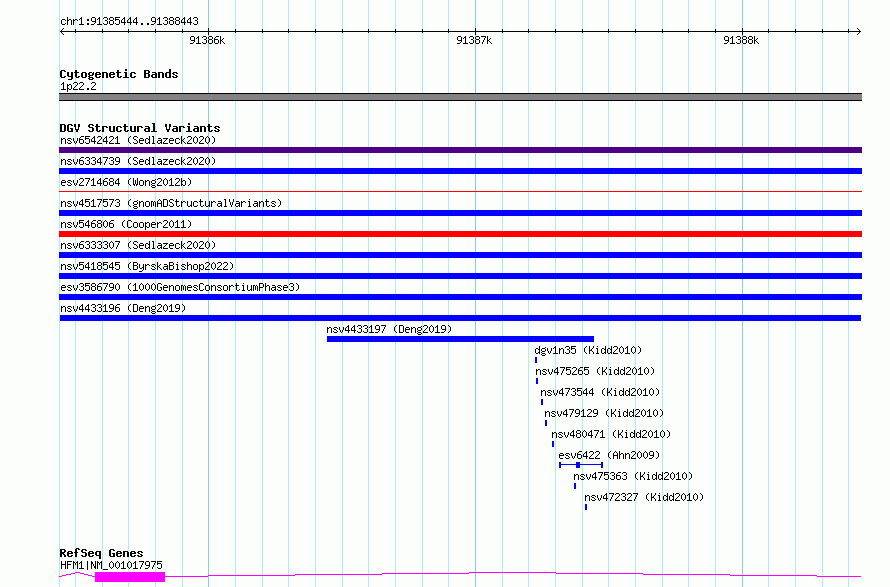890x587 pixels.
Task: Select the blue bar under nsv6333307
Action: [460, 255]
